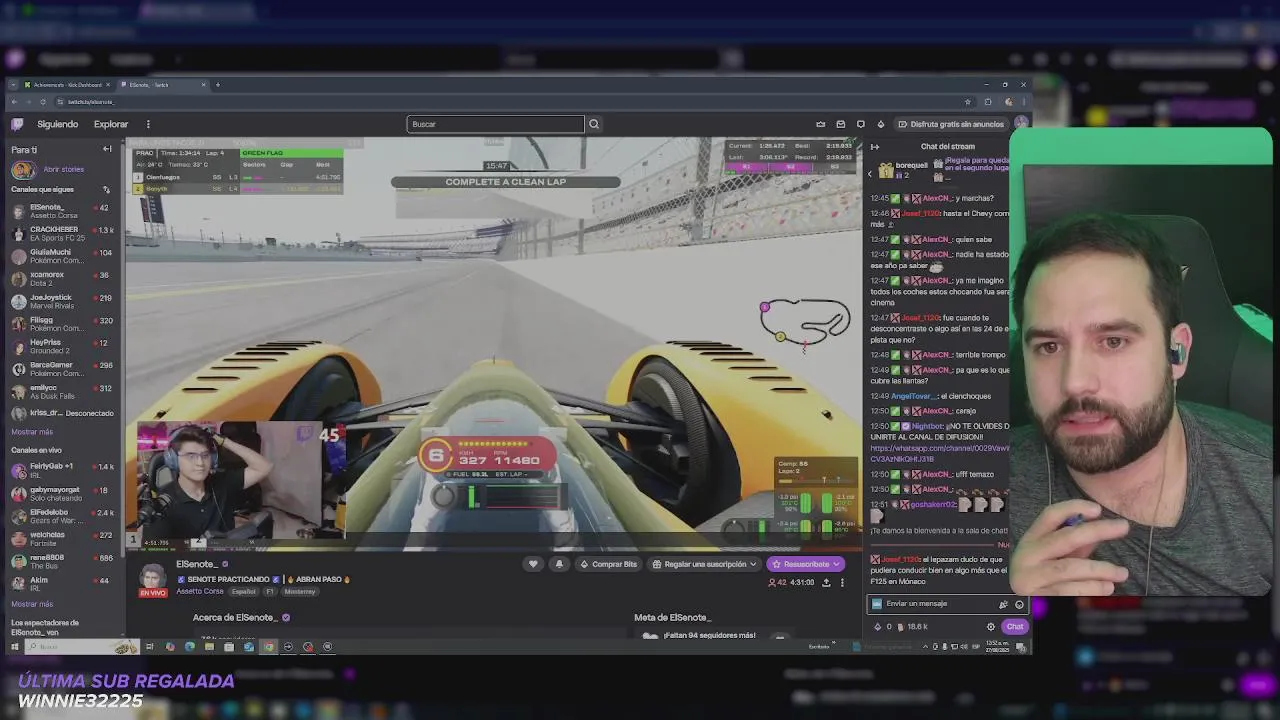Click the ElSenote_ EN VIVO avatar
The height and width of the screenshot is (720, 1280).
point(152,579)
